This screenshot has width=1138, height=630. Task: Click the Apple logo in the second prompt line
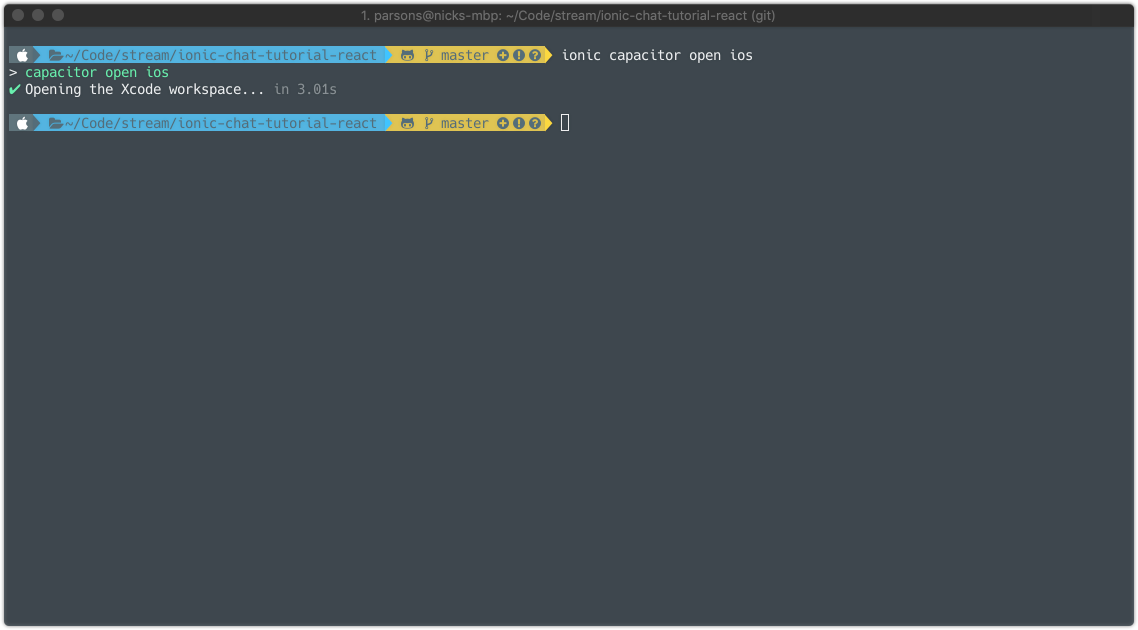click(x=22, y=123)
